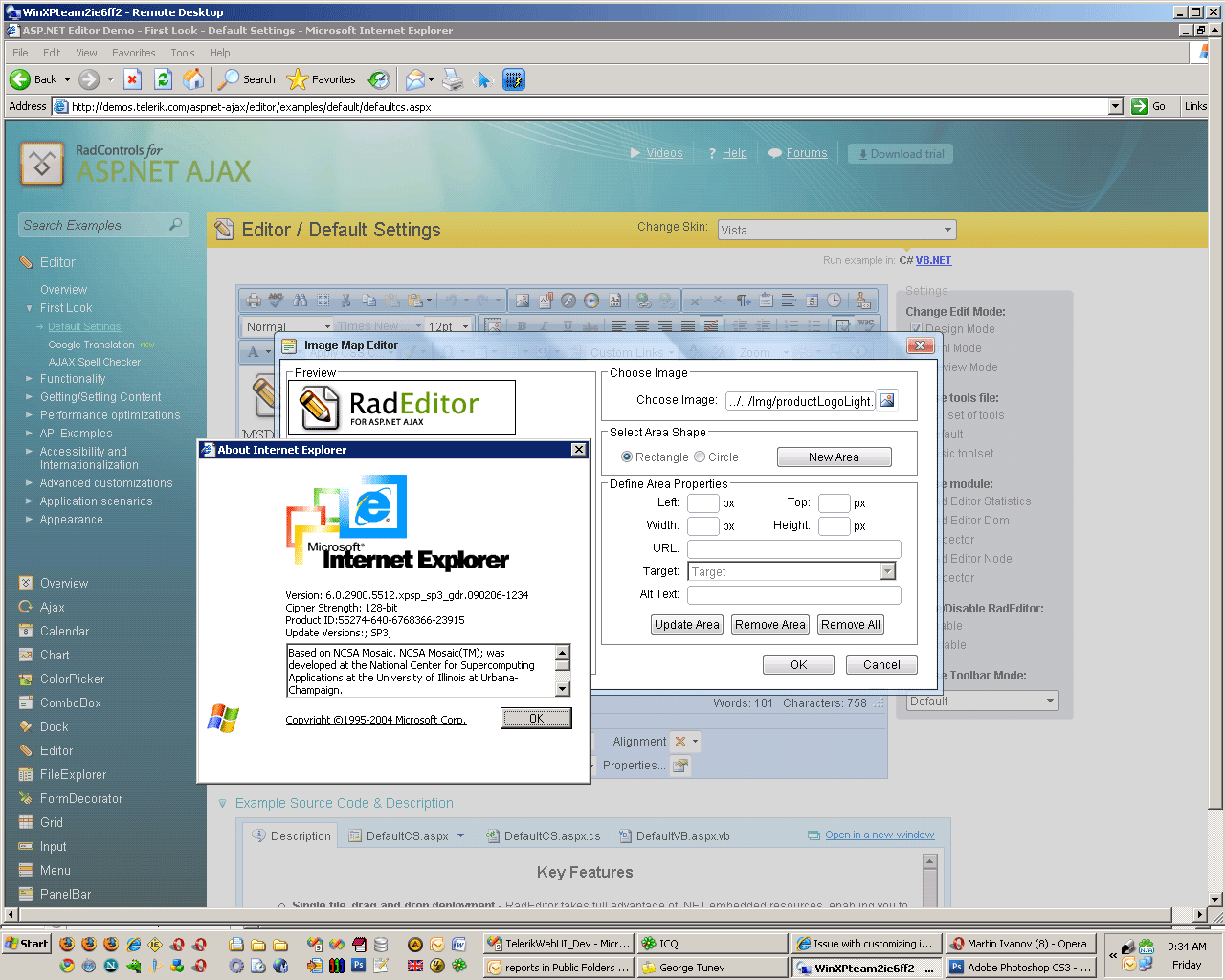Image resolution: width=1225 pixels, height=980 pixels.
Task: Click the Insert Time clock icon
Action: (x=835, y=301)
